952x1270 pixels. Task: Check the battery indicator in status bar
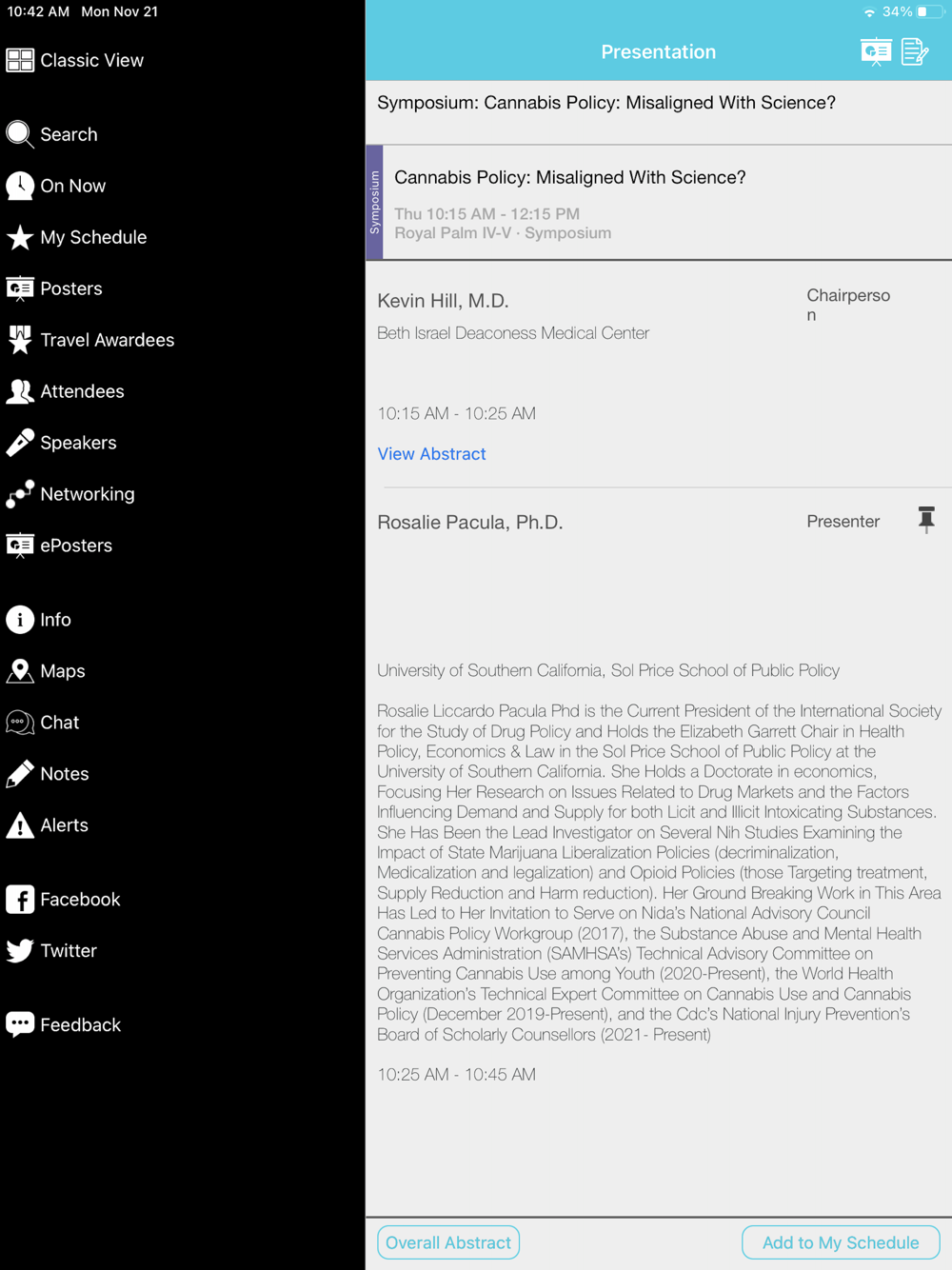click(x=930, y=12)
